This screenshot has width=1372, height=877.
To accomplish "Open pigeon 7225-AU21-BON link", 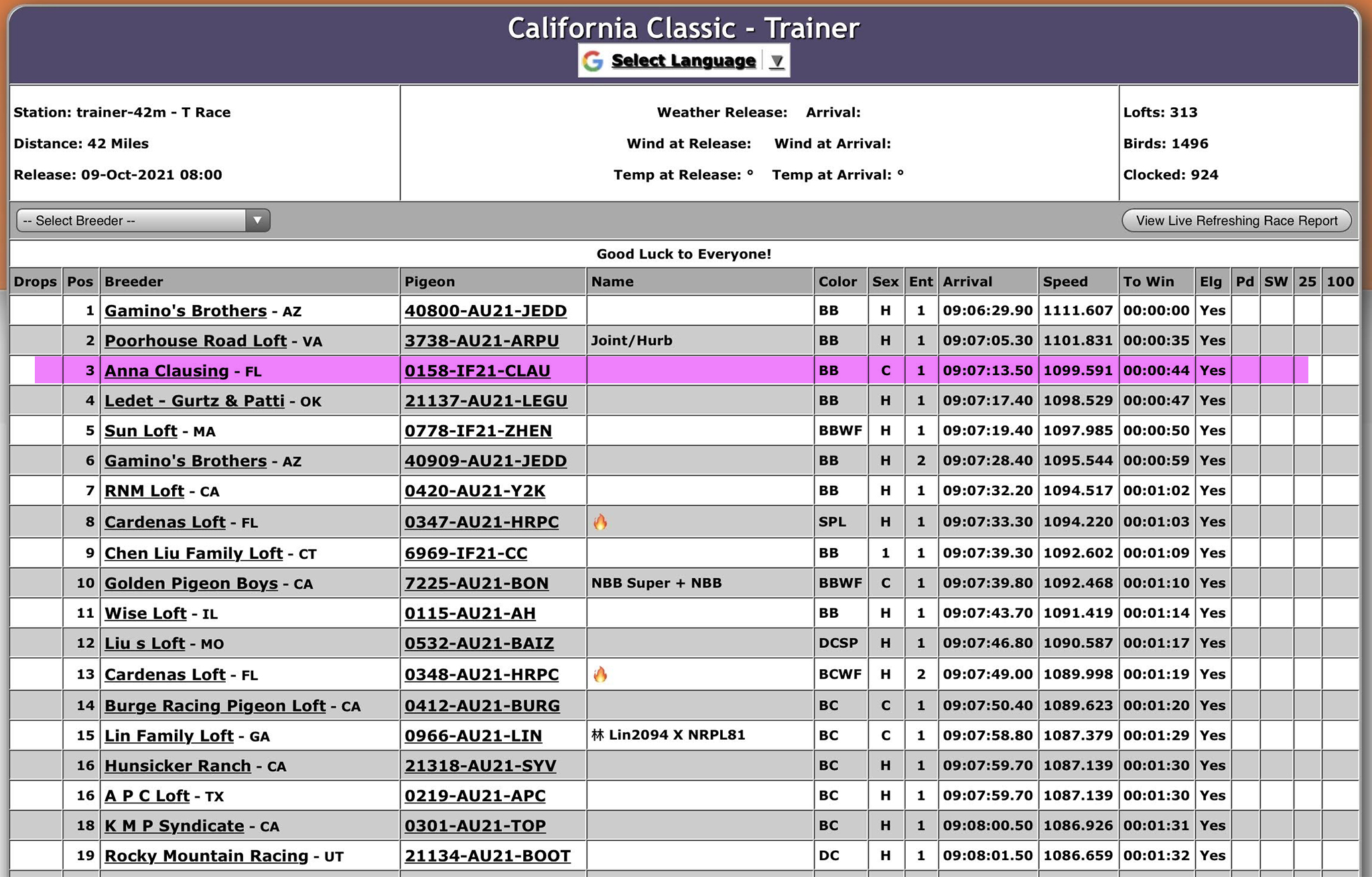I will point(476,583).
